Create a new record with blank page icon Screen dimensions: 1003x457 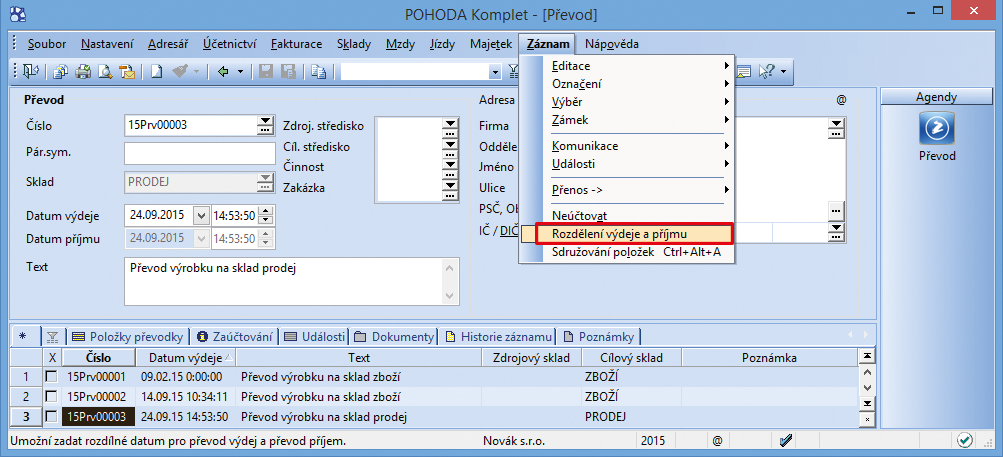tap(157, 72)
